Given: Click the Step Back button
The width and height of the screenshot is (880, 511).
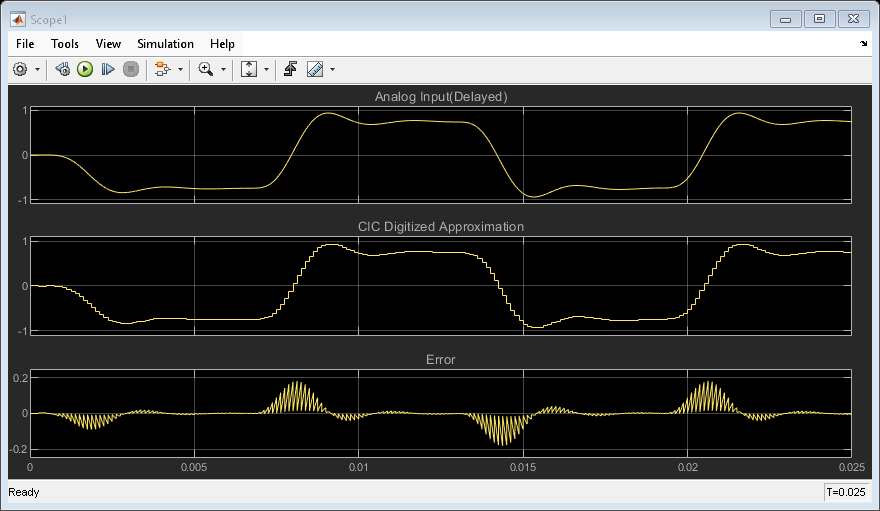Looking at the screenshot, I should tap(62, 69).
